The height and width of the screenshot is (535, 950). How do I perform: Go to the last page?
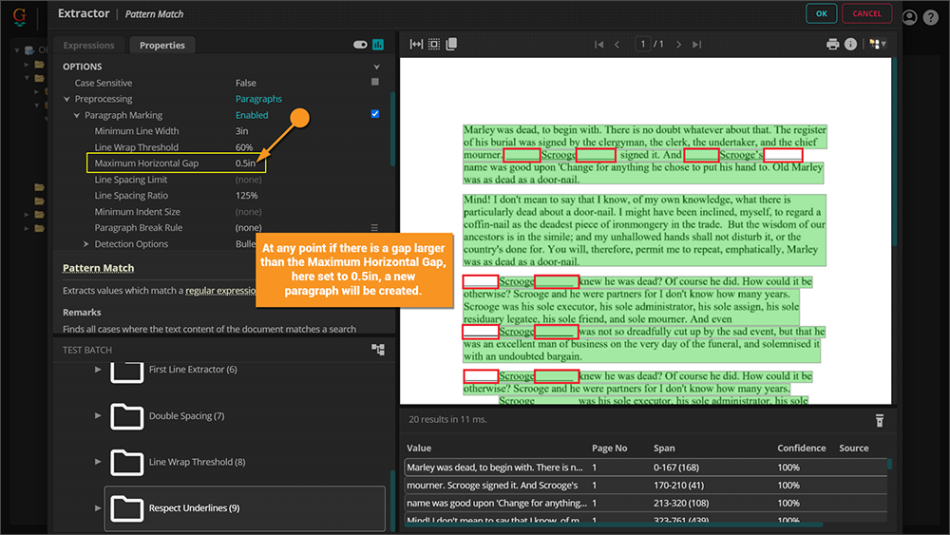[697, 44]
